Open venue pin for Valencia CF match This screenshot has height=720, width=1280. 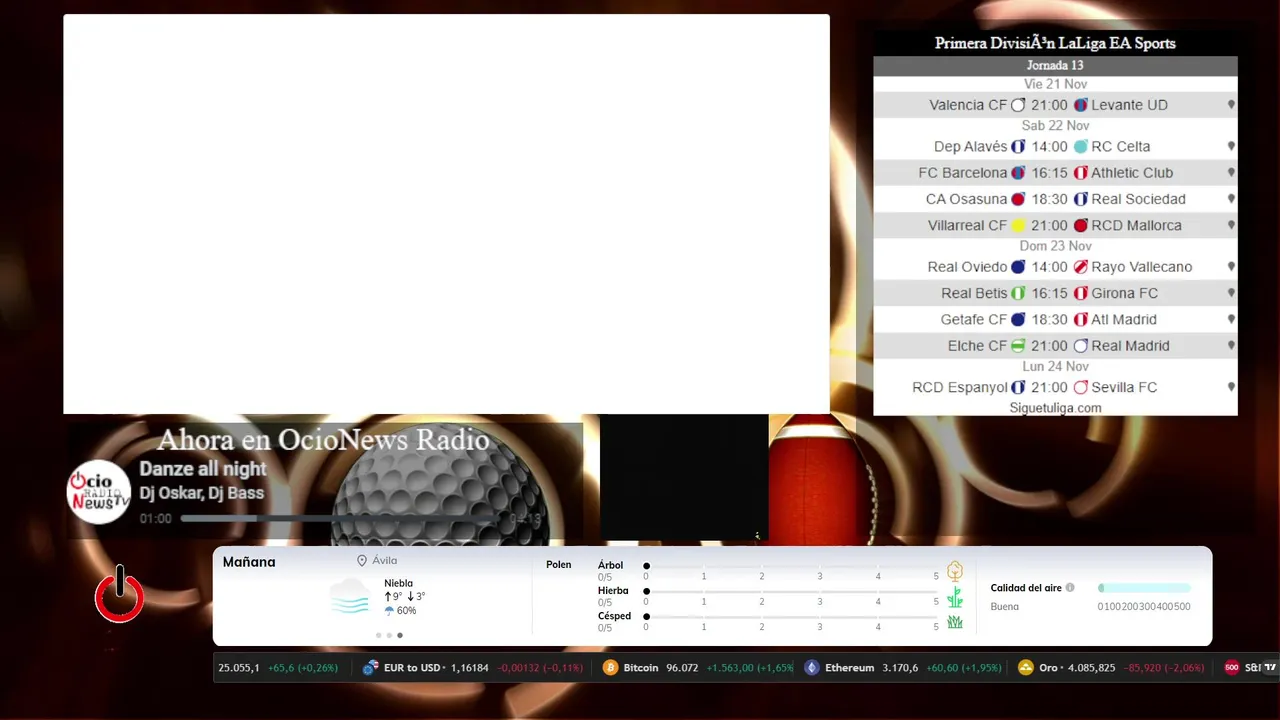tap(1231, 105)
